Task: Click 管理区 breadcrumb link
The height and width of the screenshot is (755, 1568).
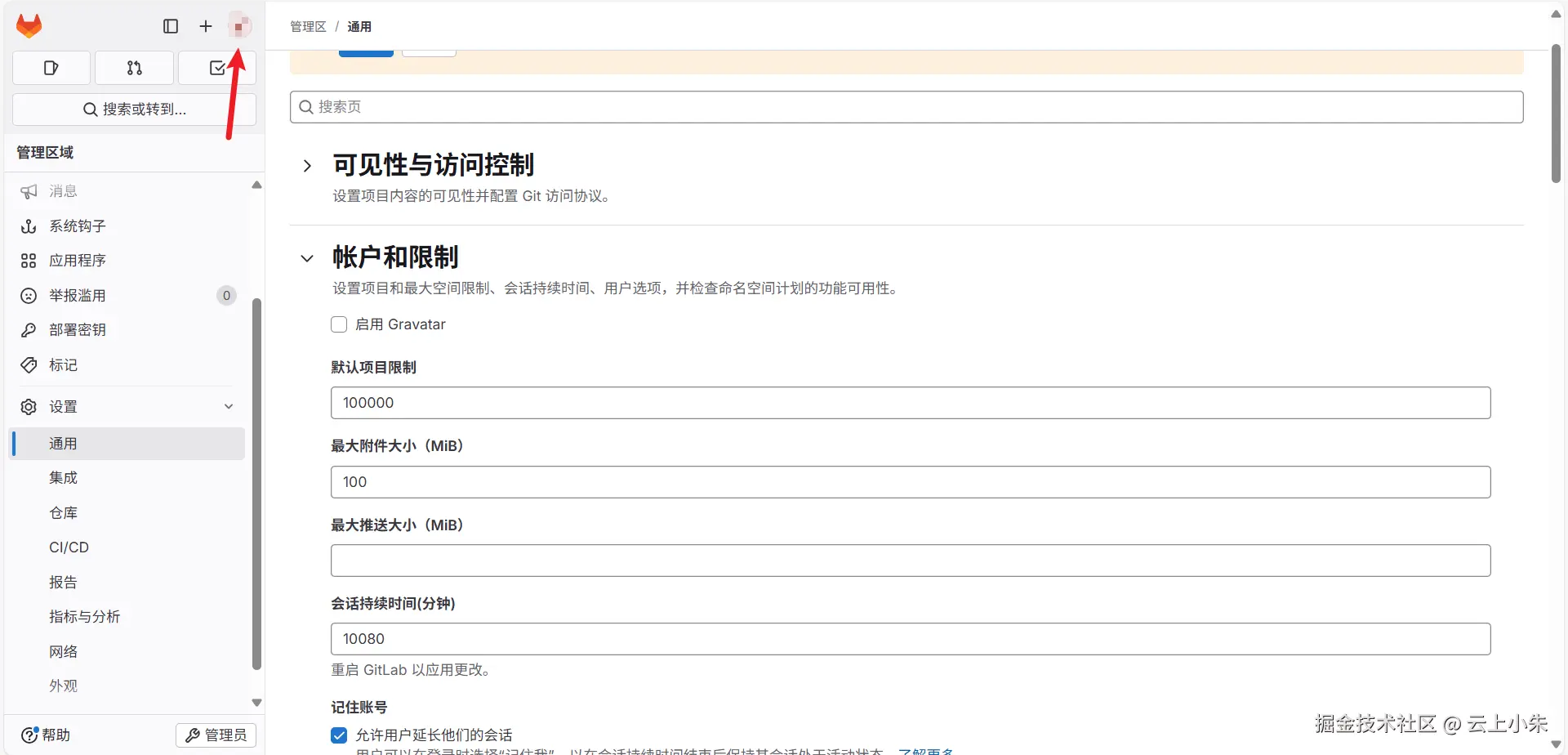Action: tap(308, 27)
